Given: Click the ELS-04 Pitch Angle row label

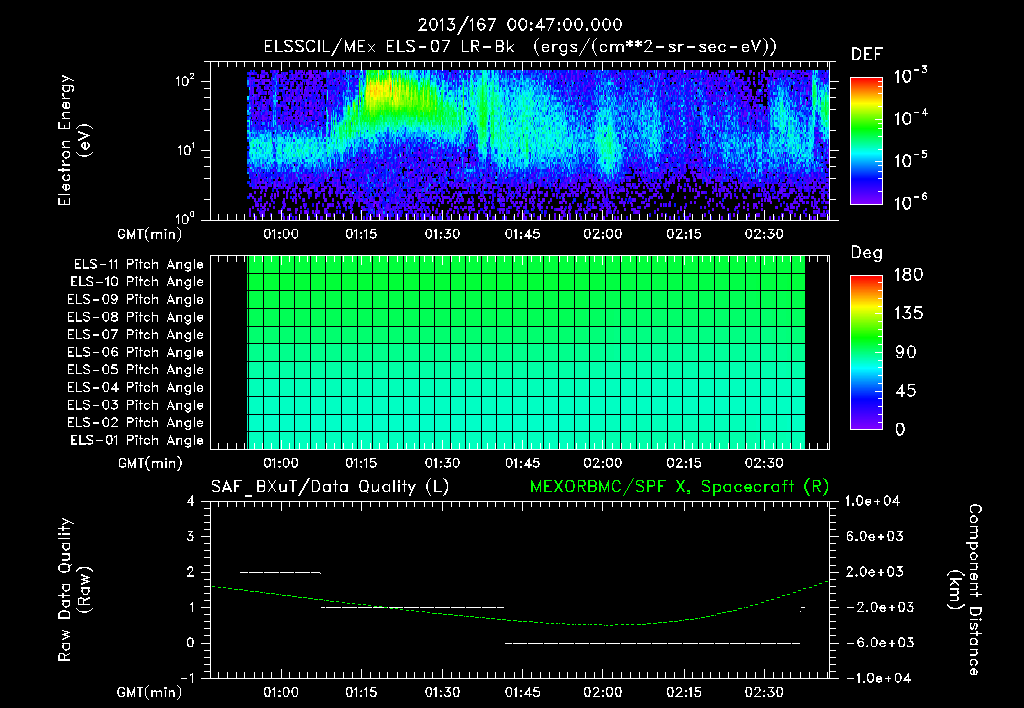Looking at the screenshot, I should click(x=135, y=388).
